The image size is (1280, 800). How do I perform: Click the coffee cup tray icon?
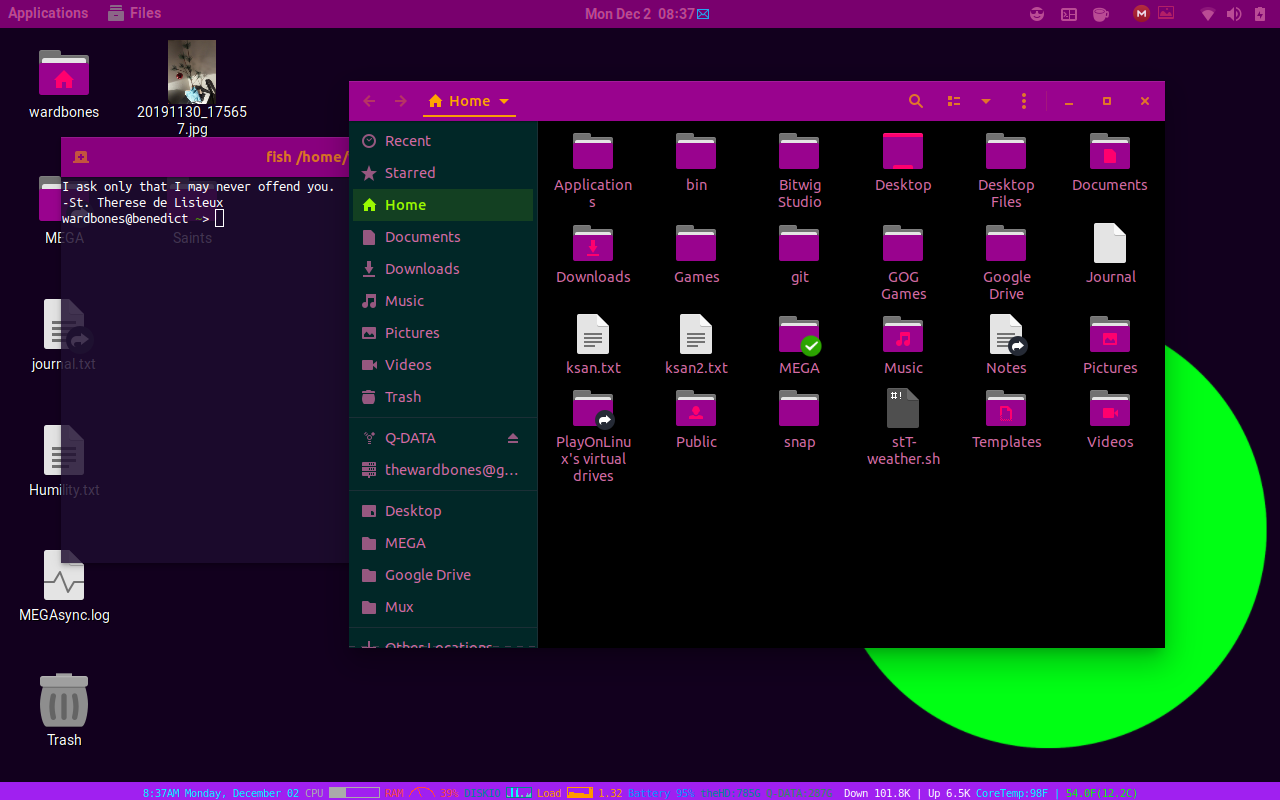(1100, 14)
